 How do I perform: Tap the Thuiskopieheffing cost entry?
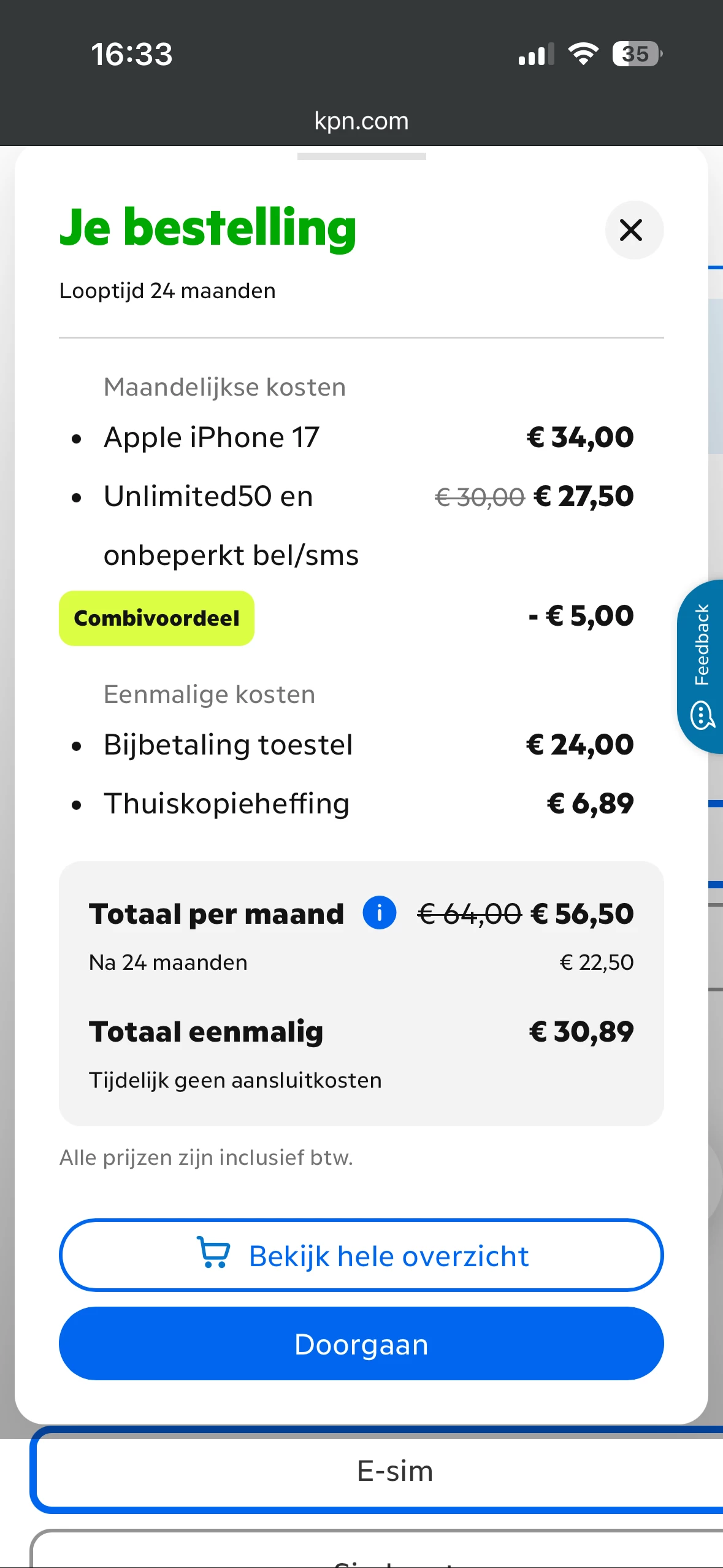(x=227, y=804)
